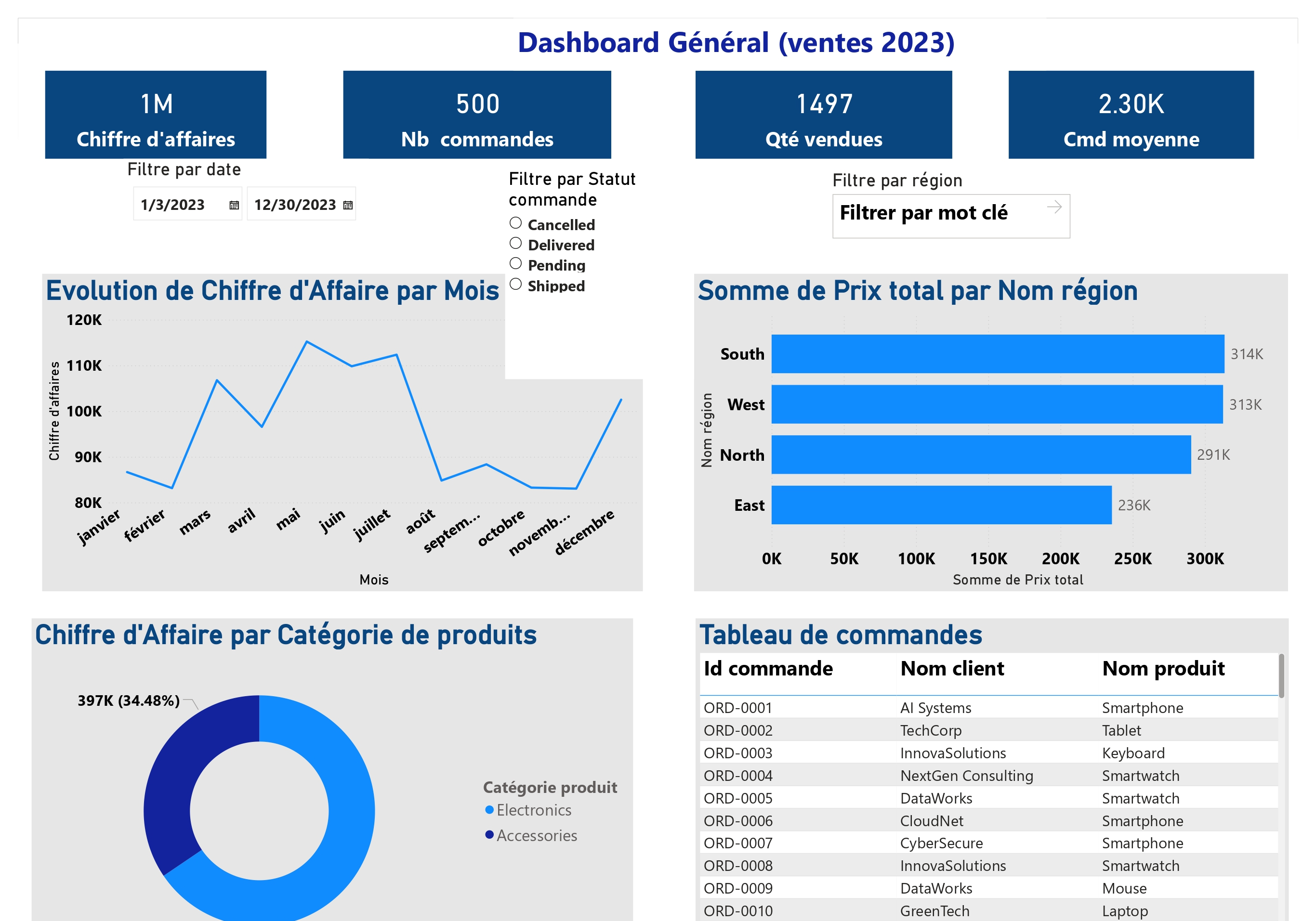Click the Mouse product cell
Viewport: 1316px width, 921px height.
point(1124,888)
